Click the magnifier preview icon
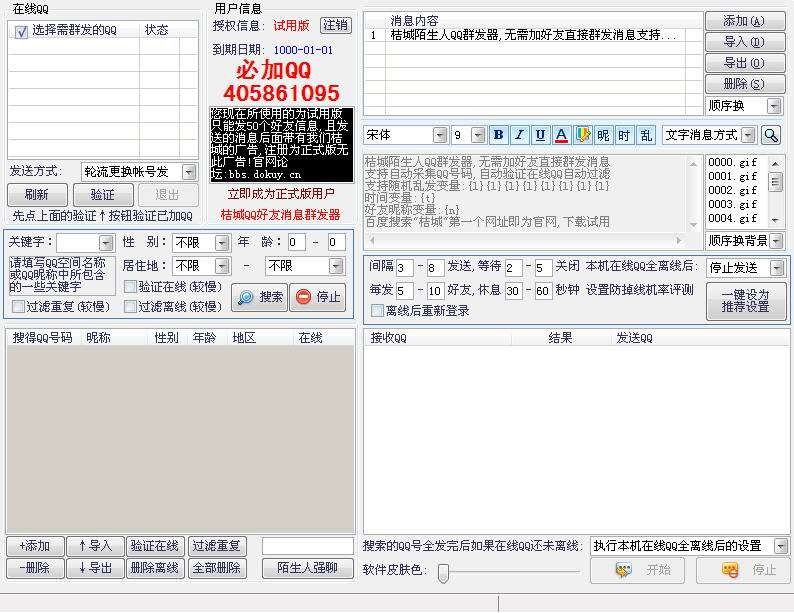 click(x=770, y=135)
